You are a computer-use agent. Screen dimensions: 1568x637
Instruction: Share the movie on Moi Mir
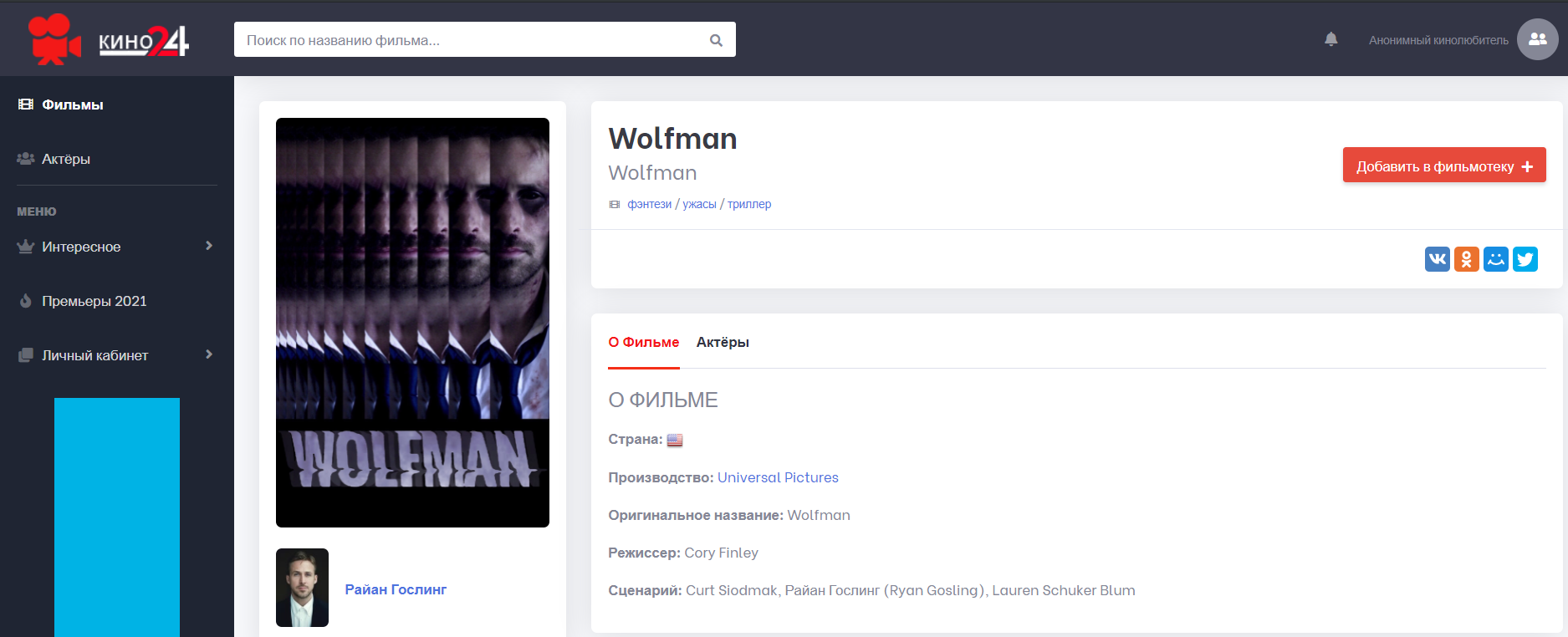[1496, 259]
